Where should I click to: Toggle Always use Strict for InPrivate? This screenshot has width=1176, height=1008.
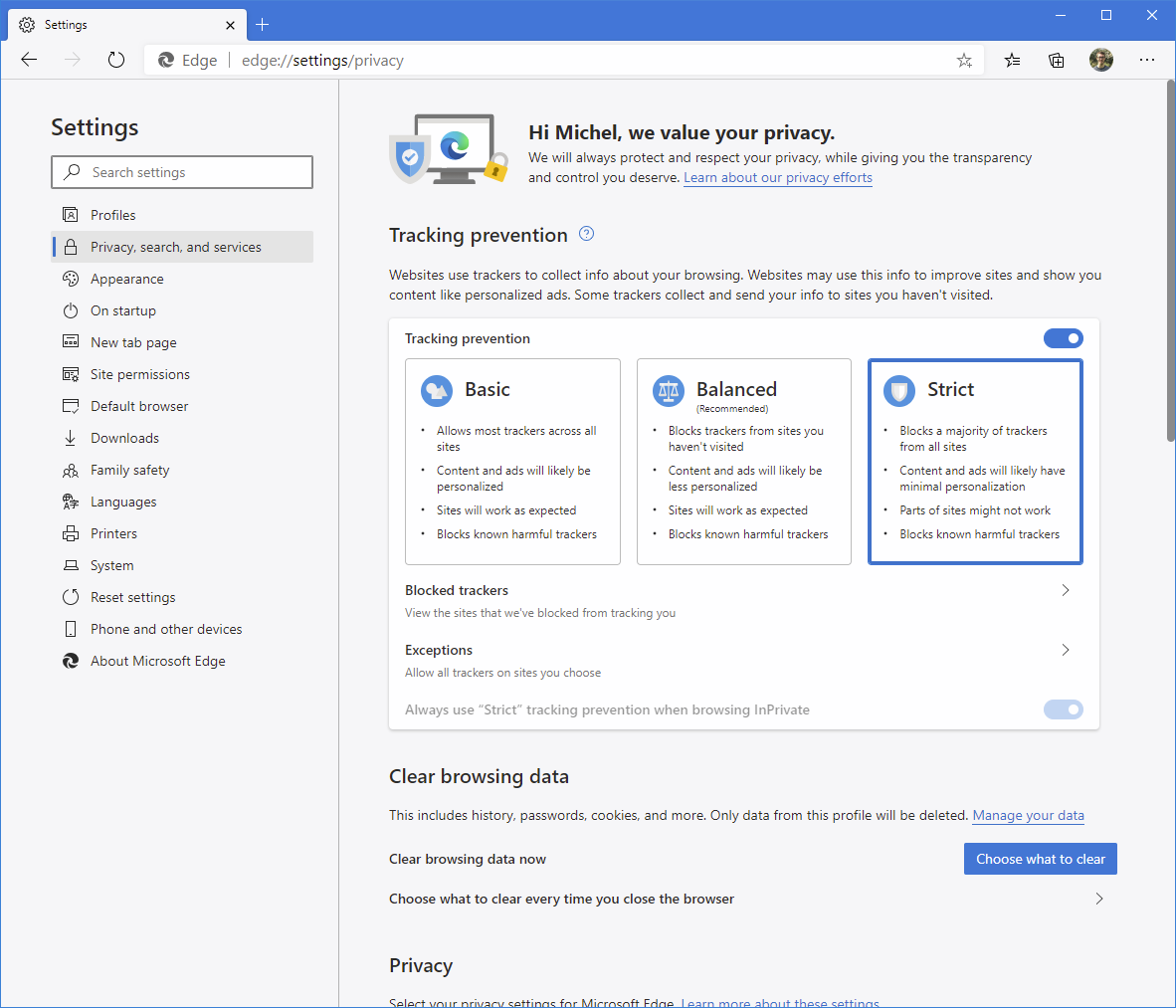(1063, 709)
